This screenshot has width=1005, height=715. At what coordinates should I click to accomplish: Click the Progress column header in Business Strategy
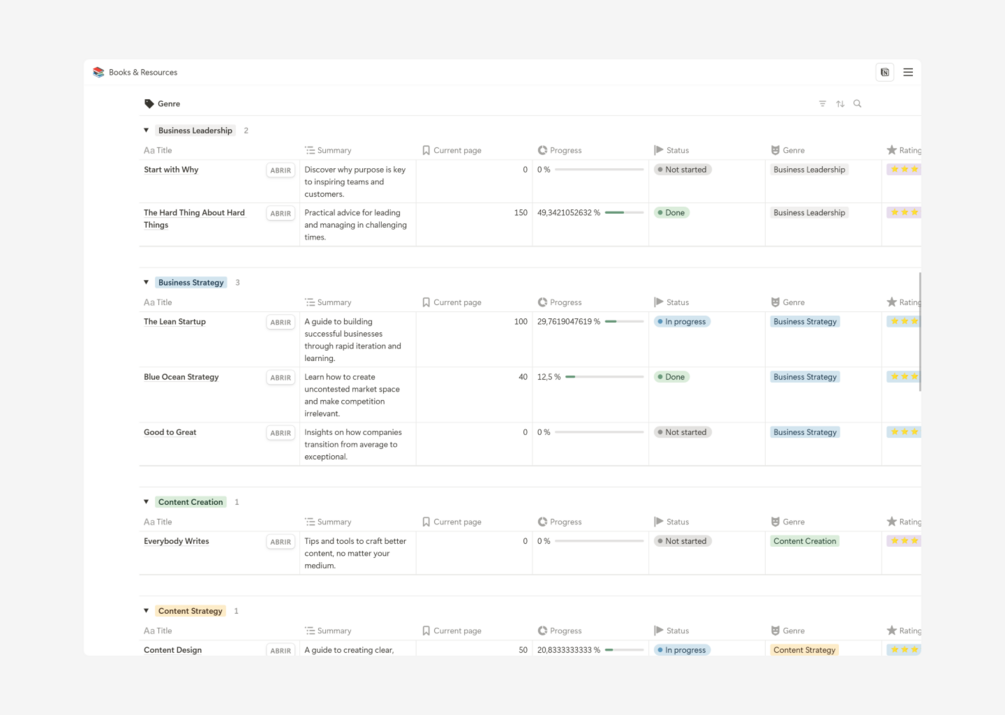(565, 302)
